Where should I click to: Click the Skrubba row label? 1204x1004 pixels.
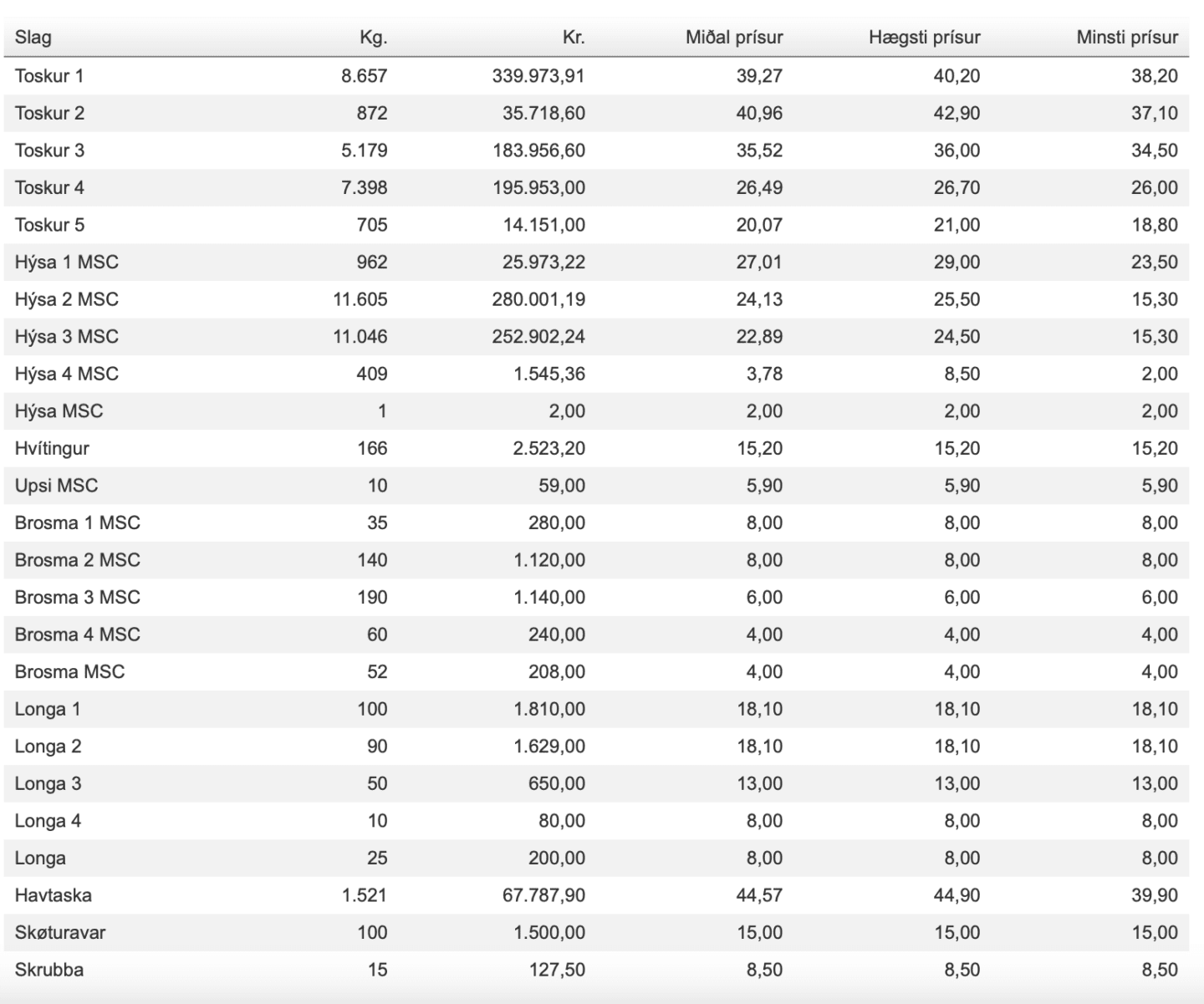point(48,970)
